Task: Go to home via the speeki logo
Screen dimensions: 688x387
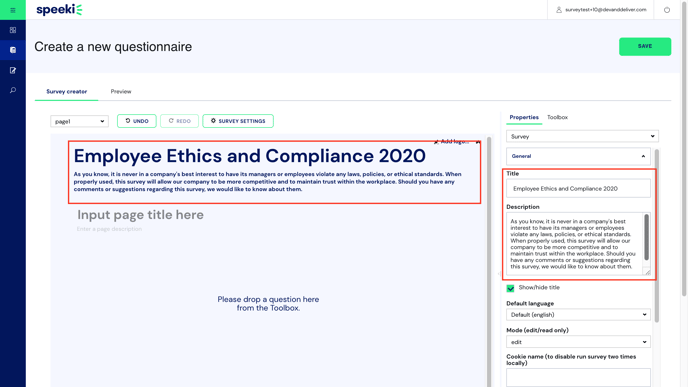Action: tap(59, 10)
